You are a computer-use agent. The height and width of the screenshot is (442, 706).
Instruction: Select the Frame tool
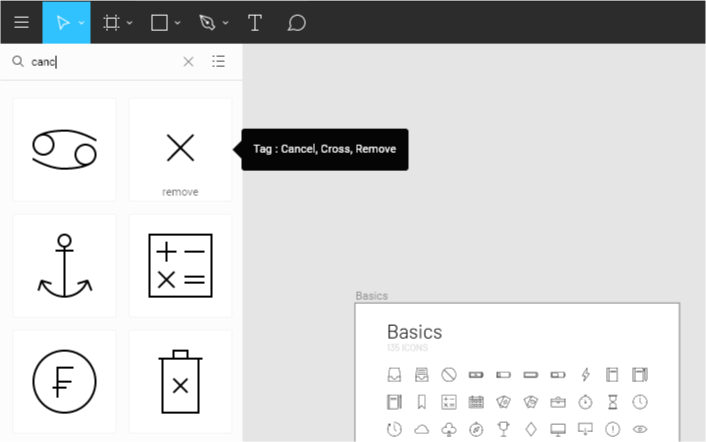pyautogui.click(x=111, y=23)
